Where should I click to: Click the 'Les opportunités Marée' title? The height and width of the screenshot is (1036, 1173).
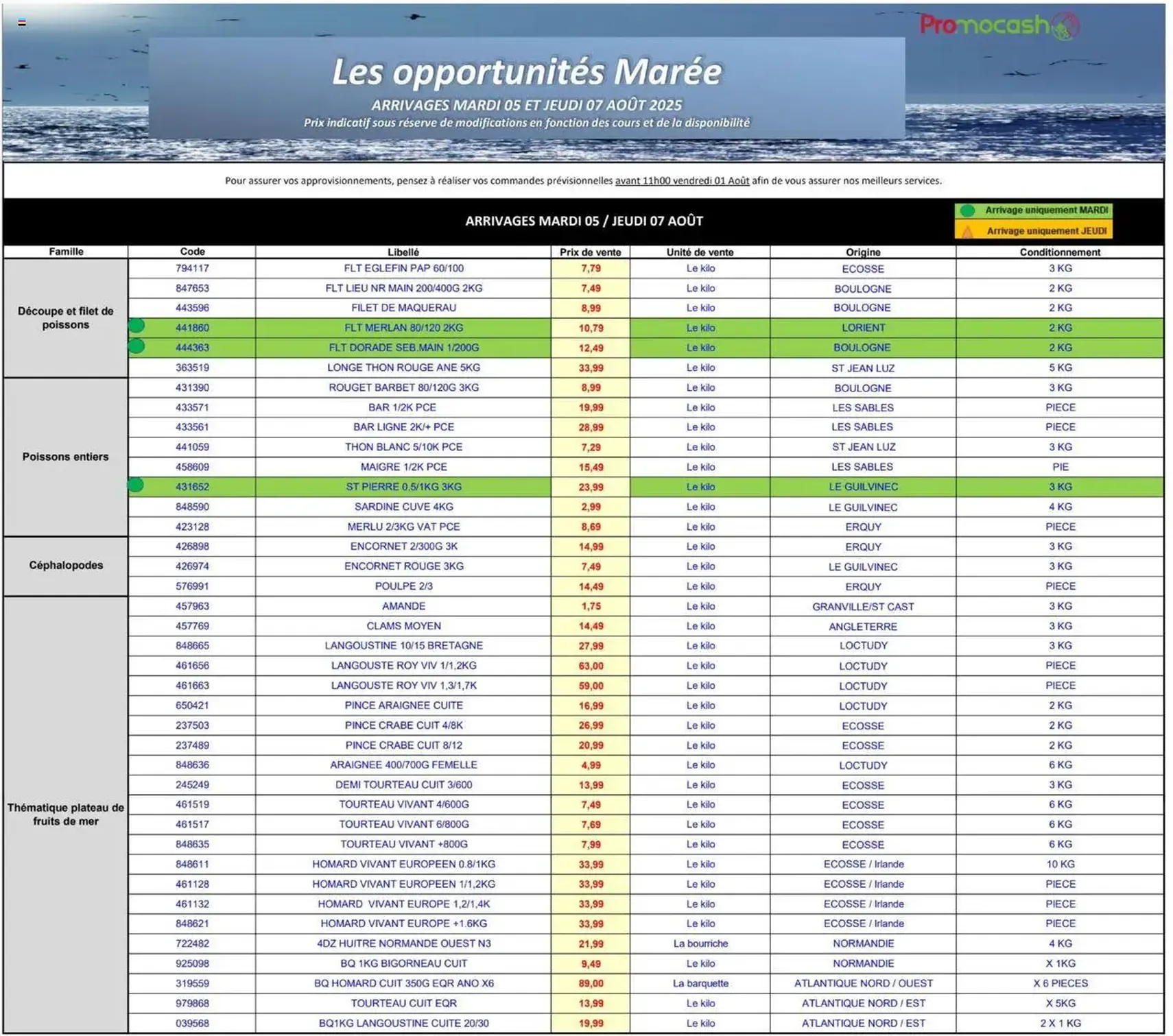click(x=527, y=72)
